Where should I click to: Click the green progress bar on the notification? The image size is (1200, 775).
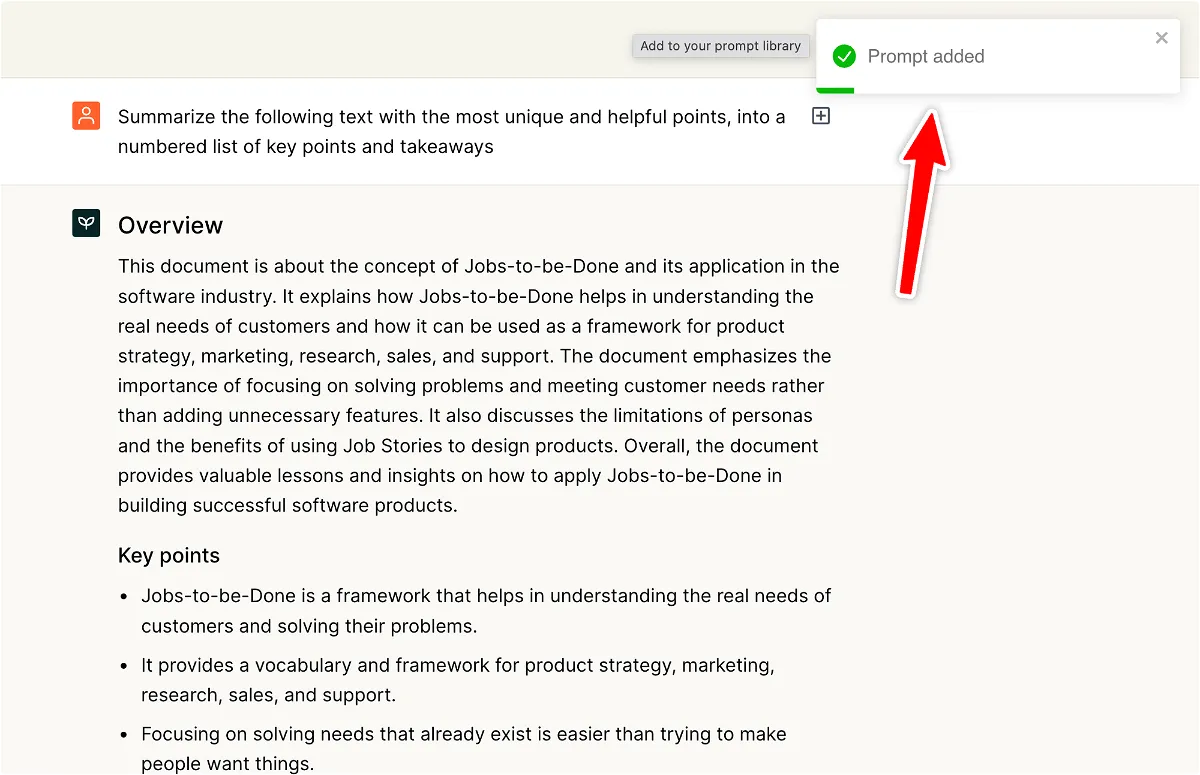coord(835,91)
